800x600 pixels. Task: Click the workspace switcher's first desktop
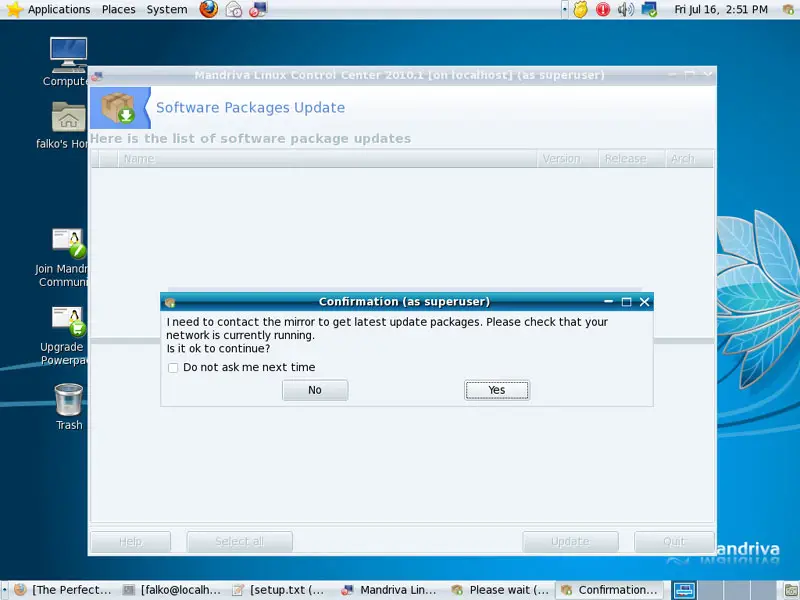[x=684, y=590]
